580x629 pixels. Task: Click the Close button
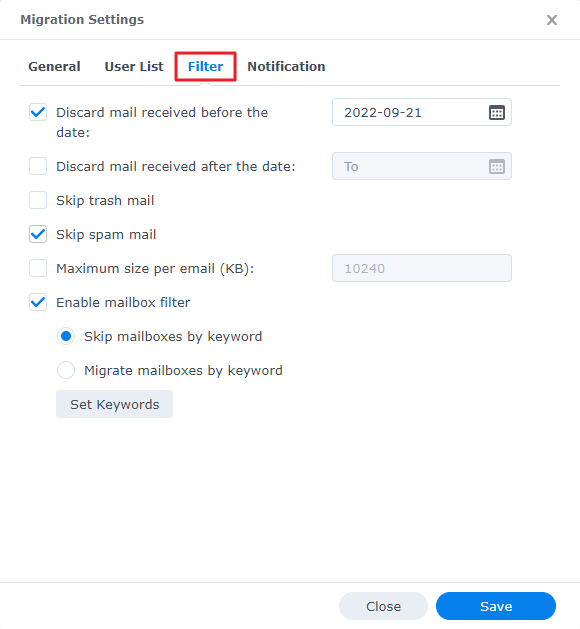[x=383, y=606]
